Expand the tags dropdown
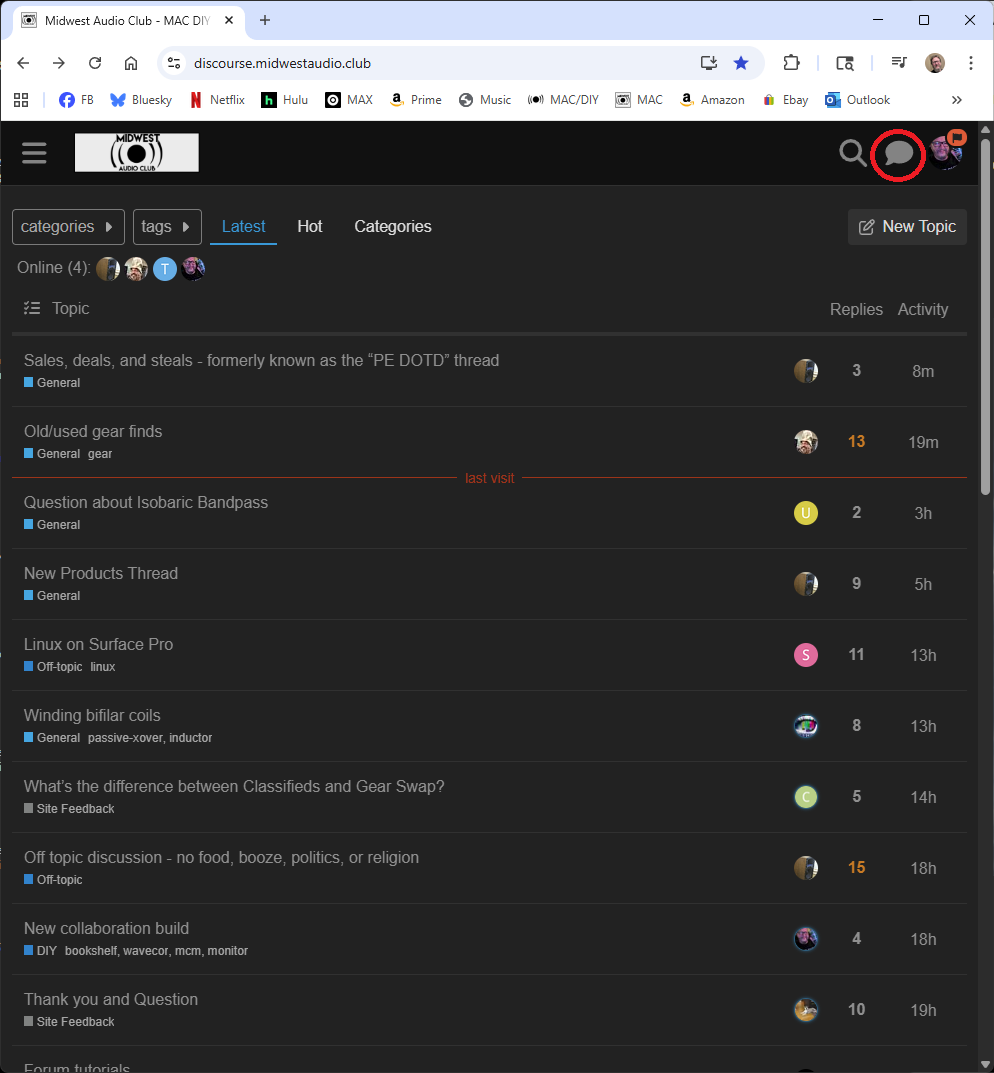Image resolution: width=994 pixels, height=1073 pixels. click(167, 227)
